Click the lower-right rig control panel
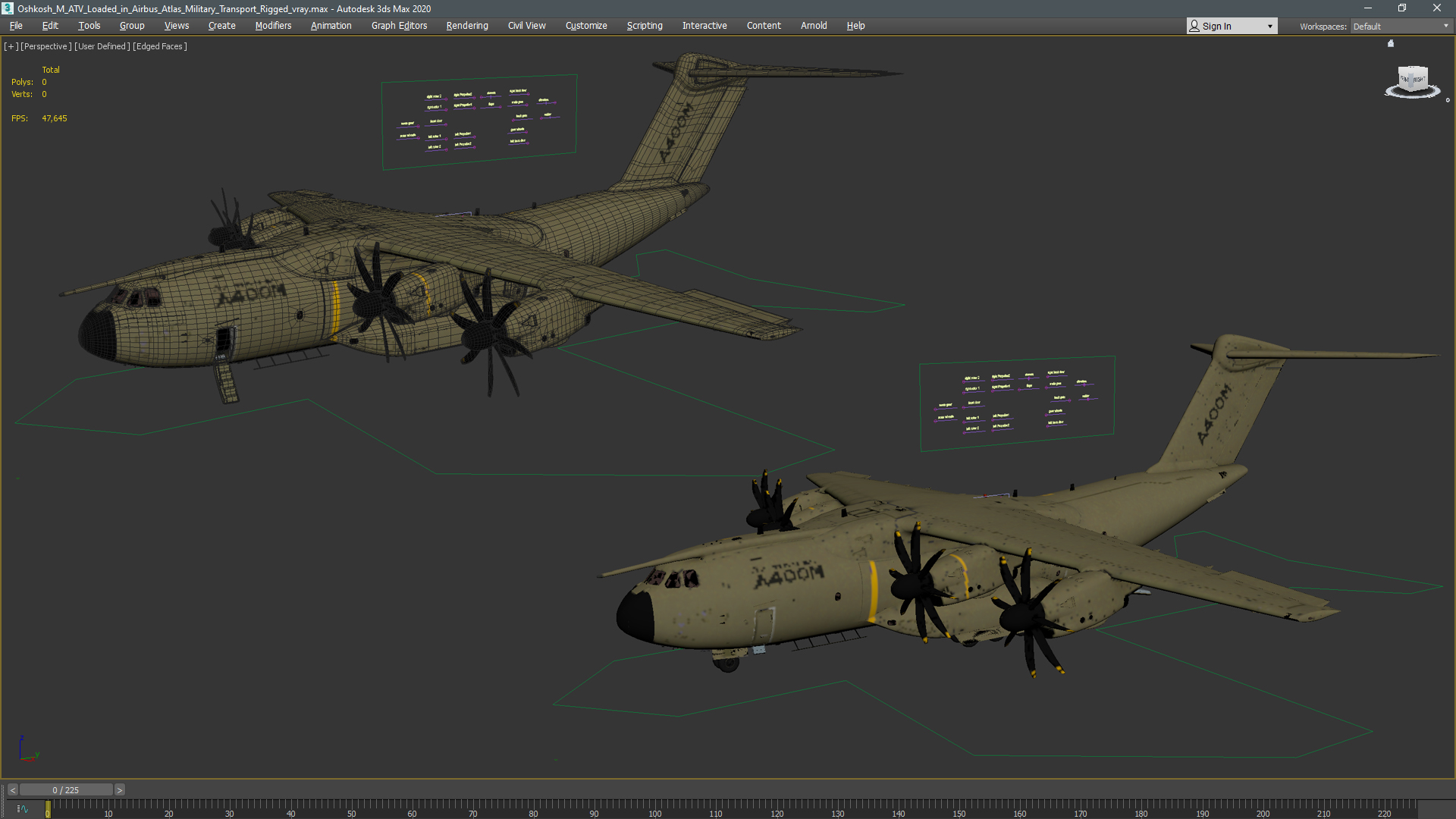The width and height of the screenshot is (1456, 819). 1017,403
